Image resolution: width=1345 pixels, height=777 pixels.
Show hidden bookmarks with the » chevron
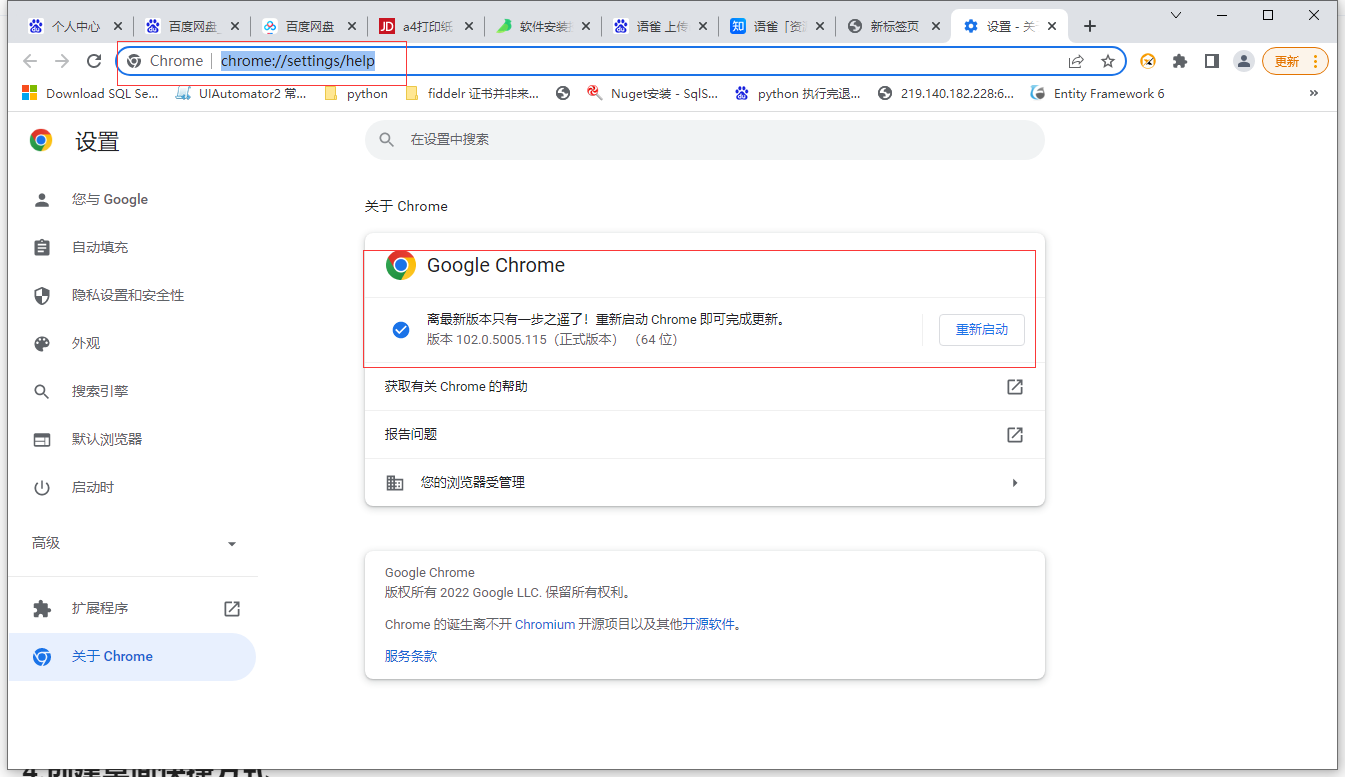click(1314, 93)
